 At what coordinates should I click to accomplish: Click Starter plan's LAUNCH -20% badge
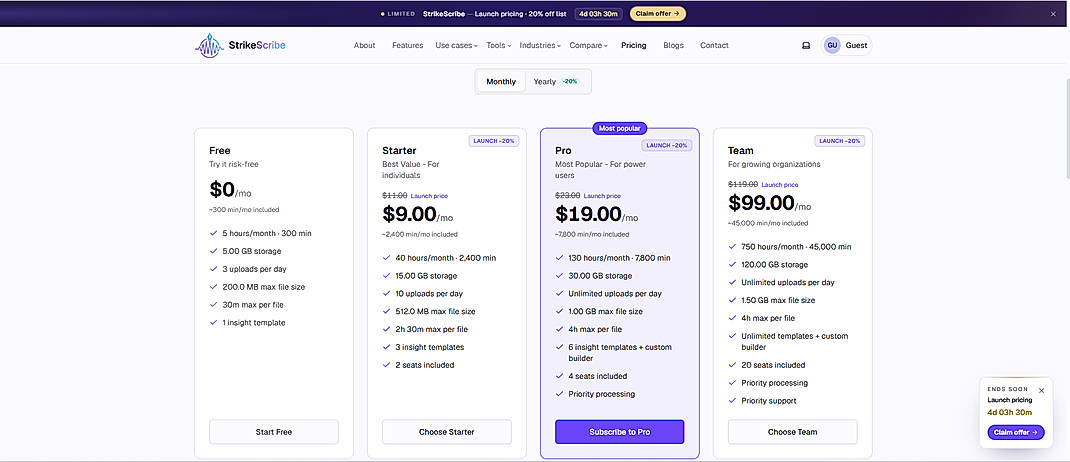pos(494,141)
